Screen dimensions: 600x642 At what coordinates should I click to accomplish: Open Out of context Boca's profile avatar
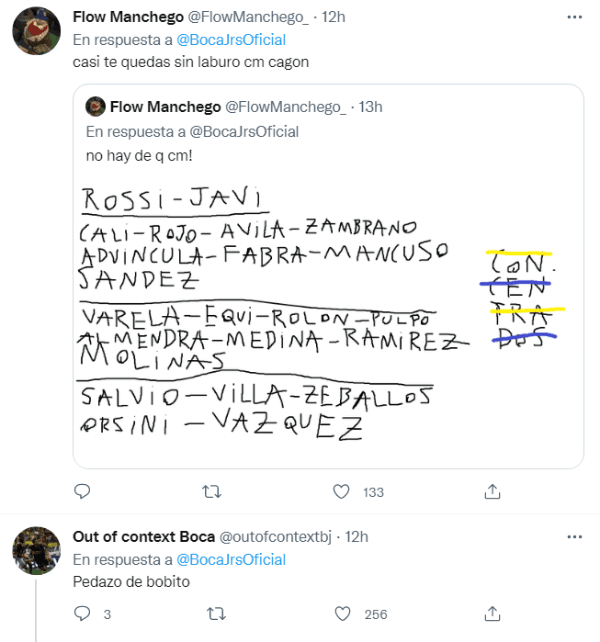(35, 551)
